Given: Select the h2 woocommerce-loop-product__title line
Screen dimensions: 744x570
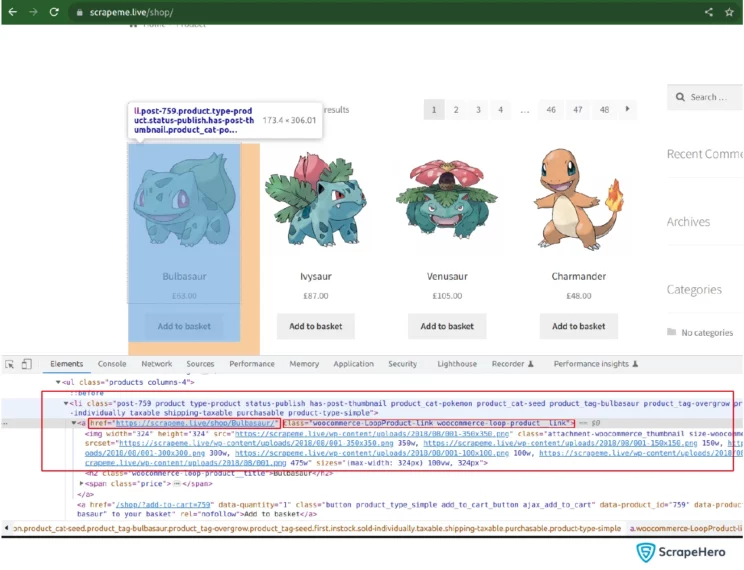Looking at the screenshot, I should (x=209, y=474).
